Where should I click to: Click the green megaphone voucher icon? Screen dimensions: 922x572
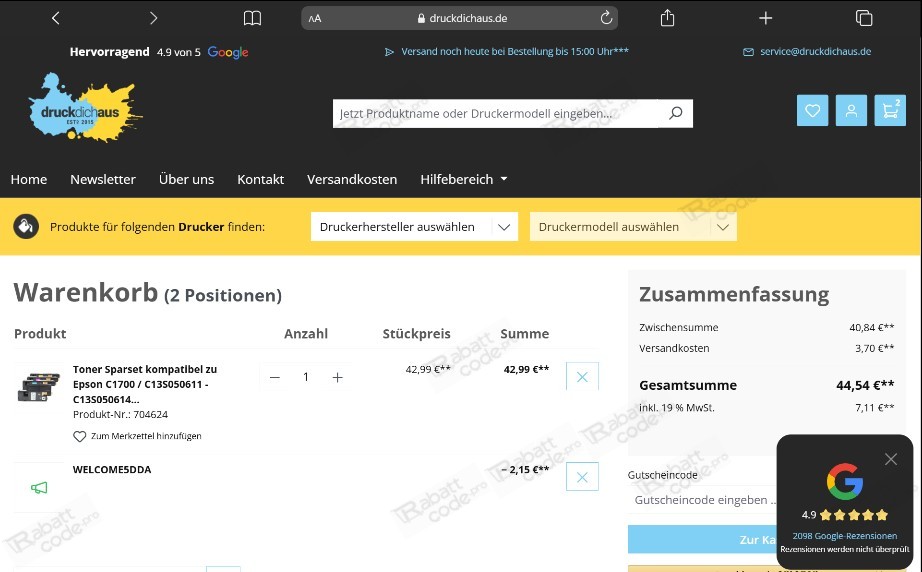pyautogui.click(x=39, y=487)
